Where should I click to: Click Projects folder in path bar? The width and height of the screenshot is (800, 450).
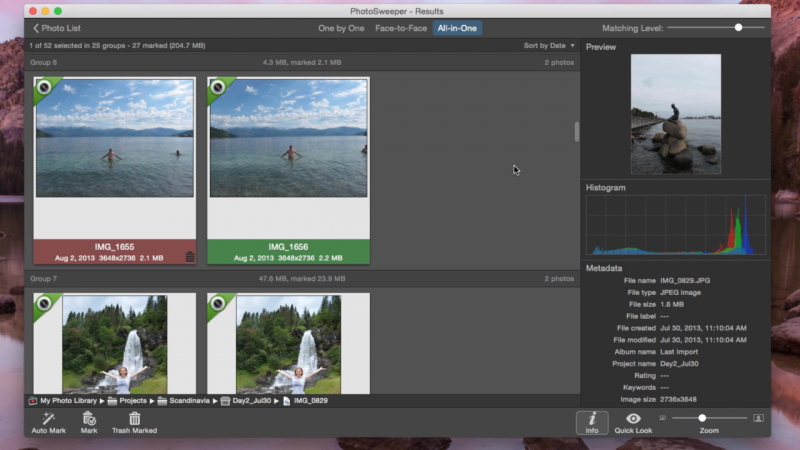tap(127, 401)
